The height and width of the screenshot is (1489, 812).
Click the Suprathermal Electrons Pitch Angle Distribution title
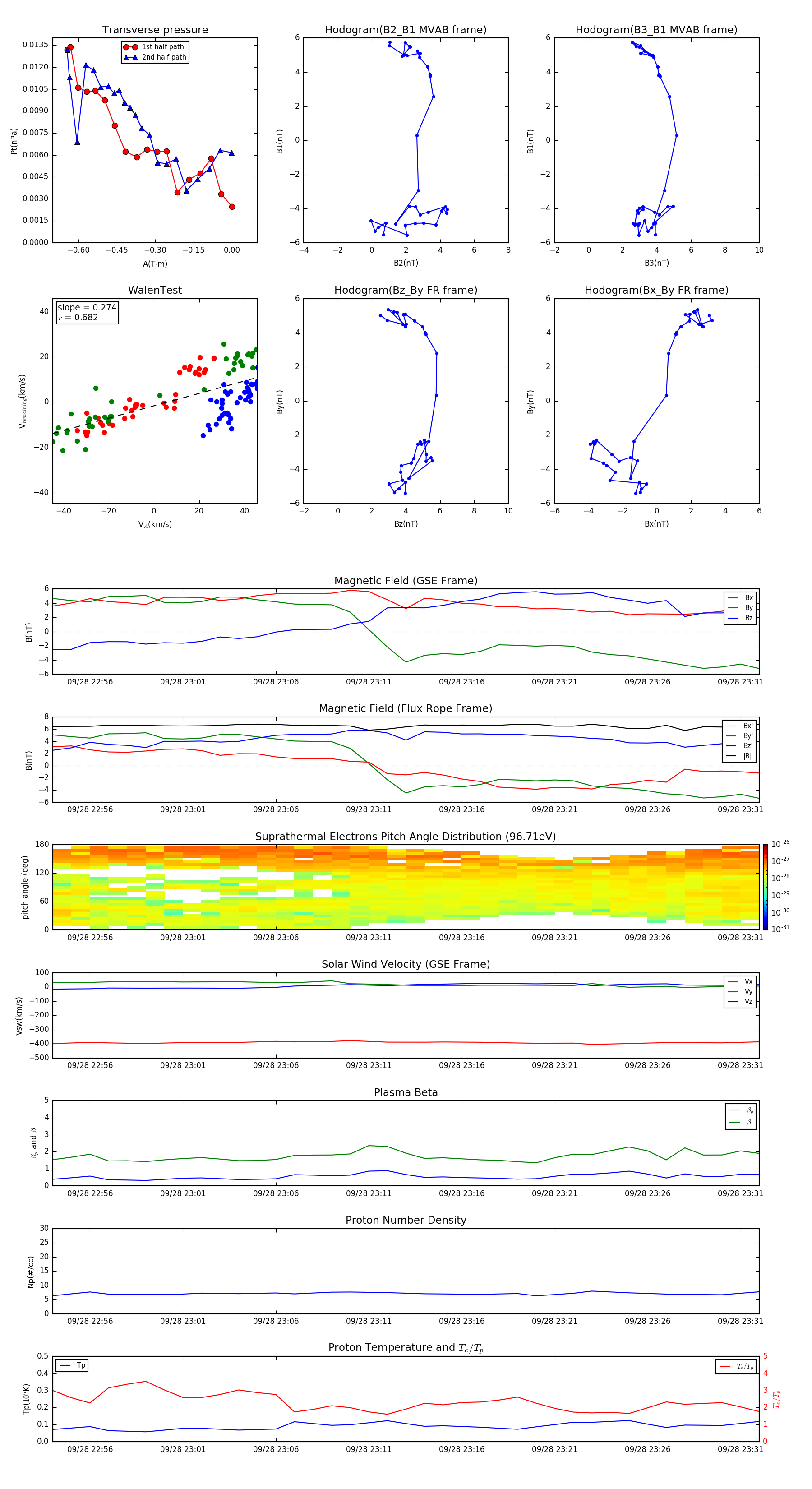(x=406, y=837)
